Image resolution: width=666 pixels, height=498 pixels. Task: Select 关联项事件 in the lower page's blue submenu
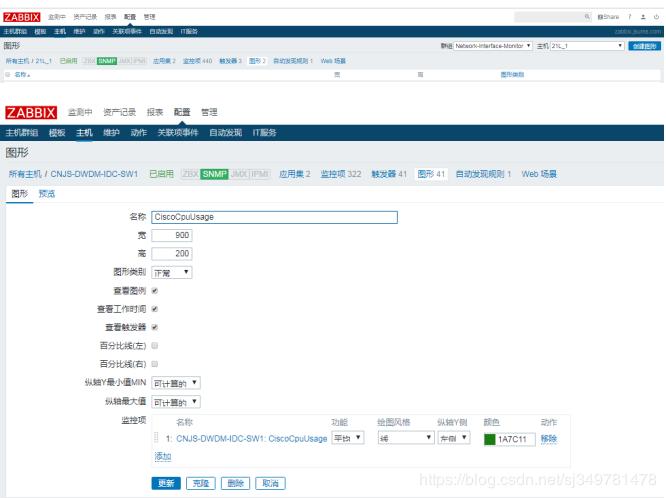tap(178, 133)
